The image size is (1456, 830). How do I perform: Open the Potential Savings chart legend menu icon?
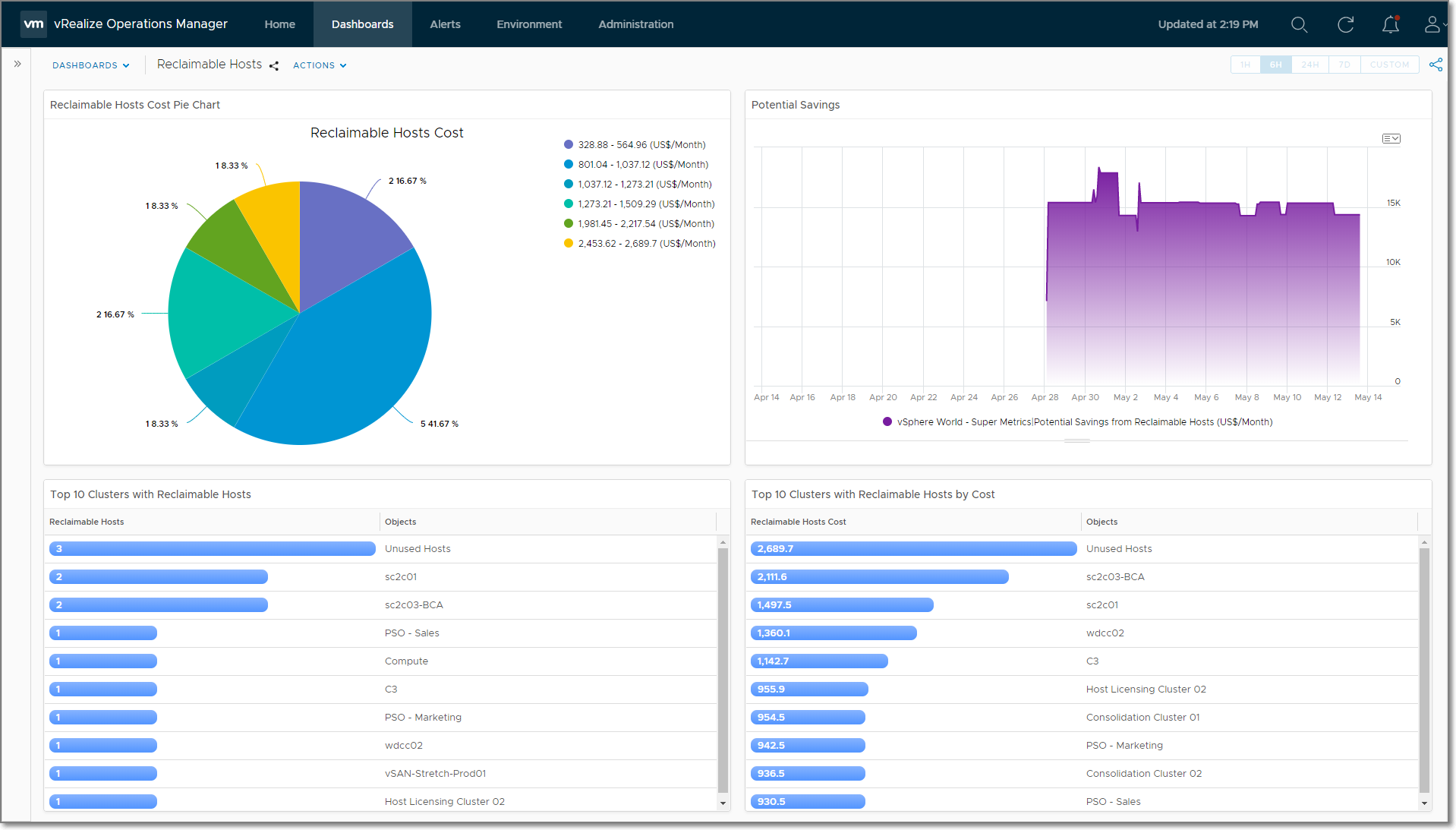click(1391, 138)
